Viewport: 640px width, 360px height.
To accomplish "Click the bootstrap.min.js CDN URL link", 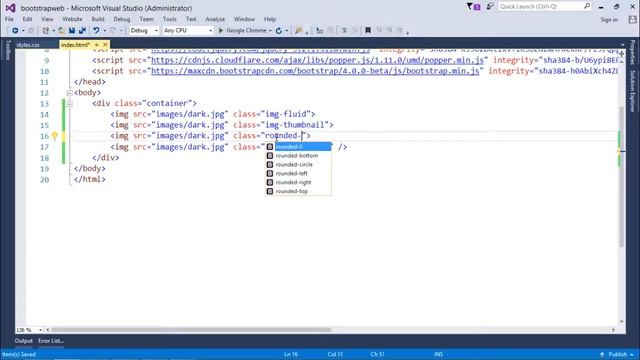I will click(315, 71).
